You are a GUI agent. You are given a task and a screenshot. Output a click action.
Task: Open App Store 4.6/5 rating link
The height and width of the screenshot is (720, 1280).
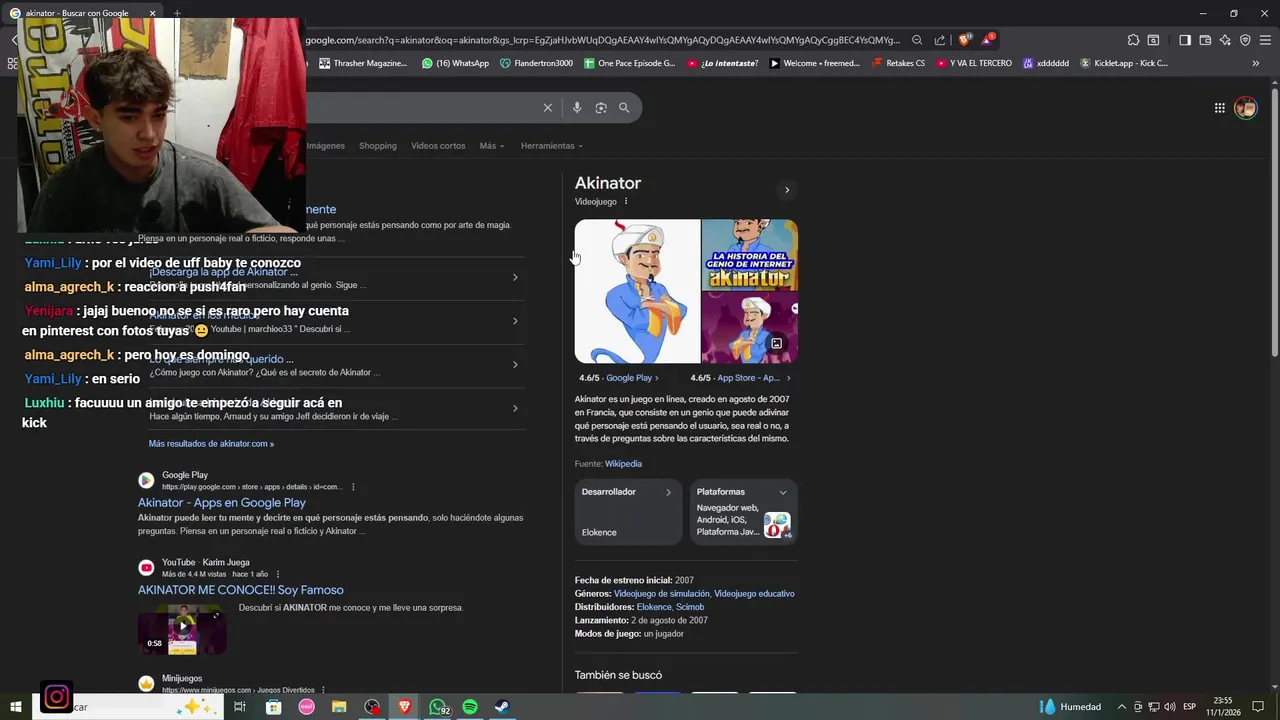pos(740,378)
